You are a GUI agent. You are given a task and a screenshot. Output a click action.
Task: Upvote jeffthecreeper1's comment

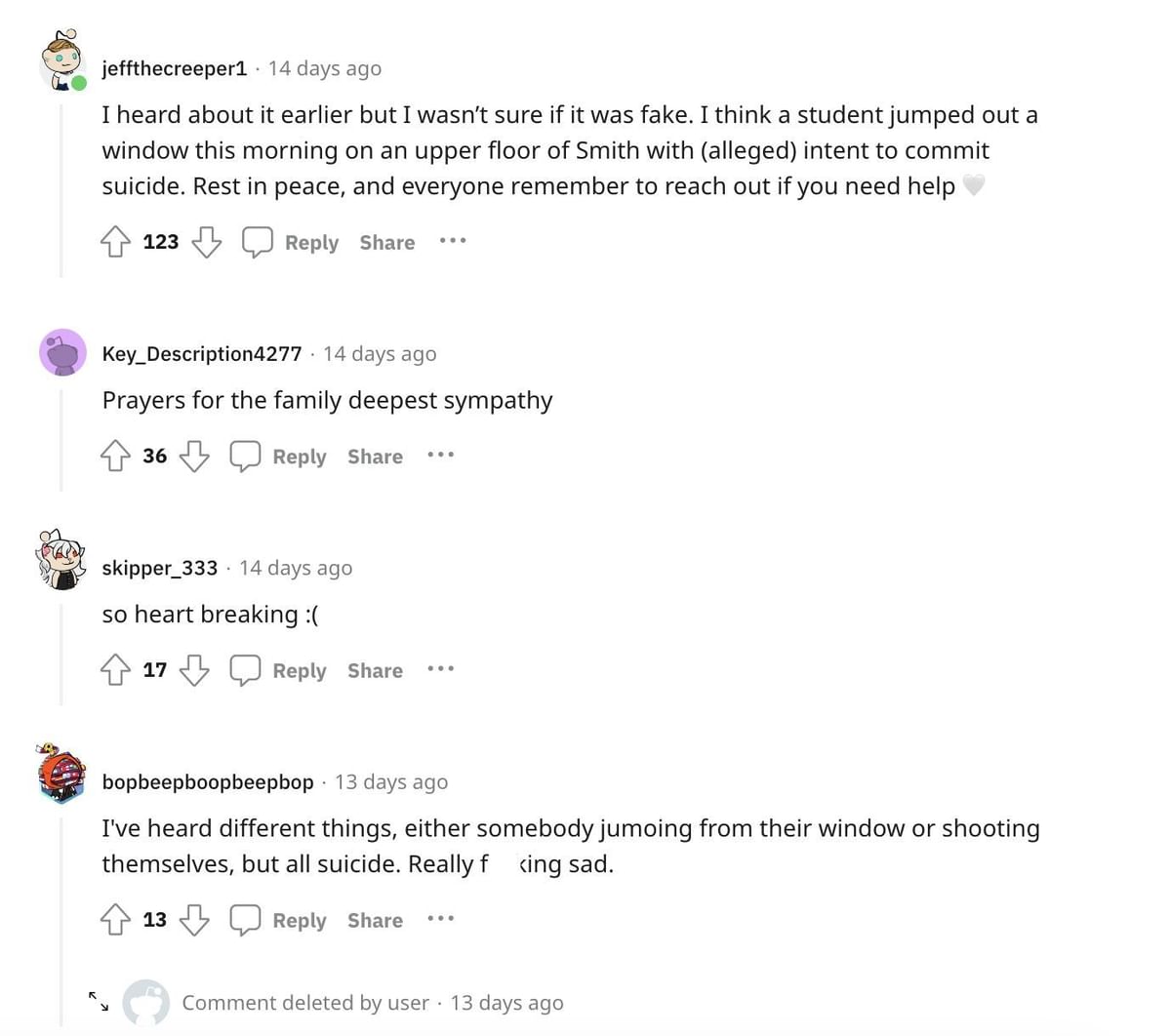pos(115,242)
